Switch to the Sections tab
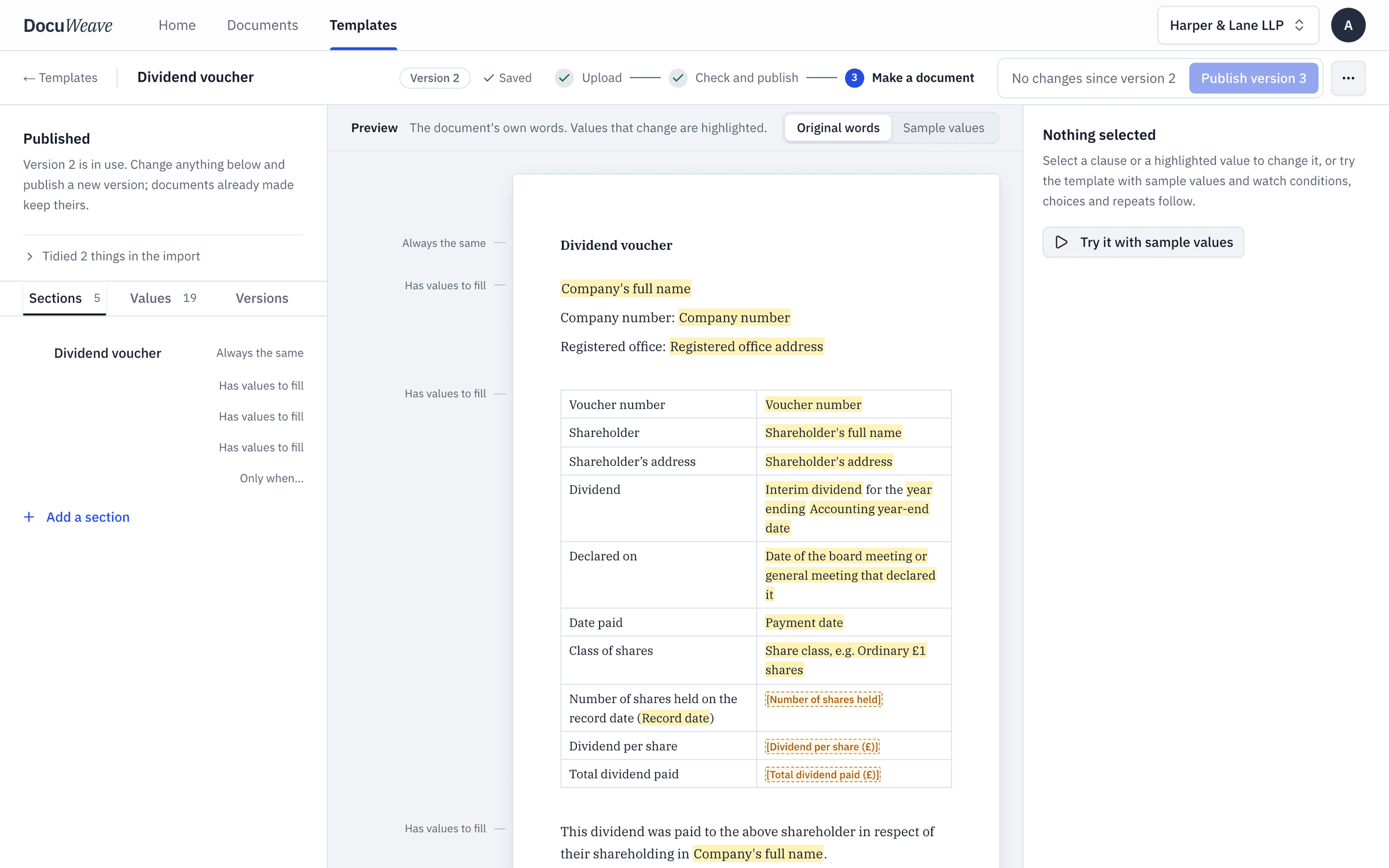The image size is (1389, 868). coord(64,298)
